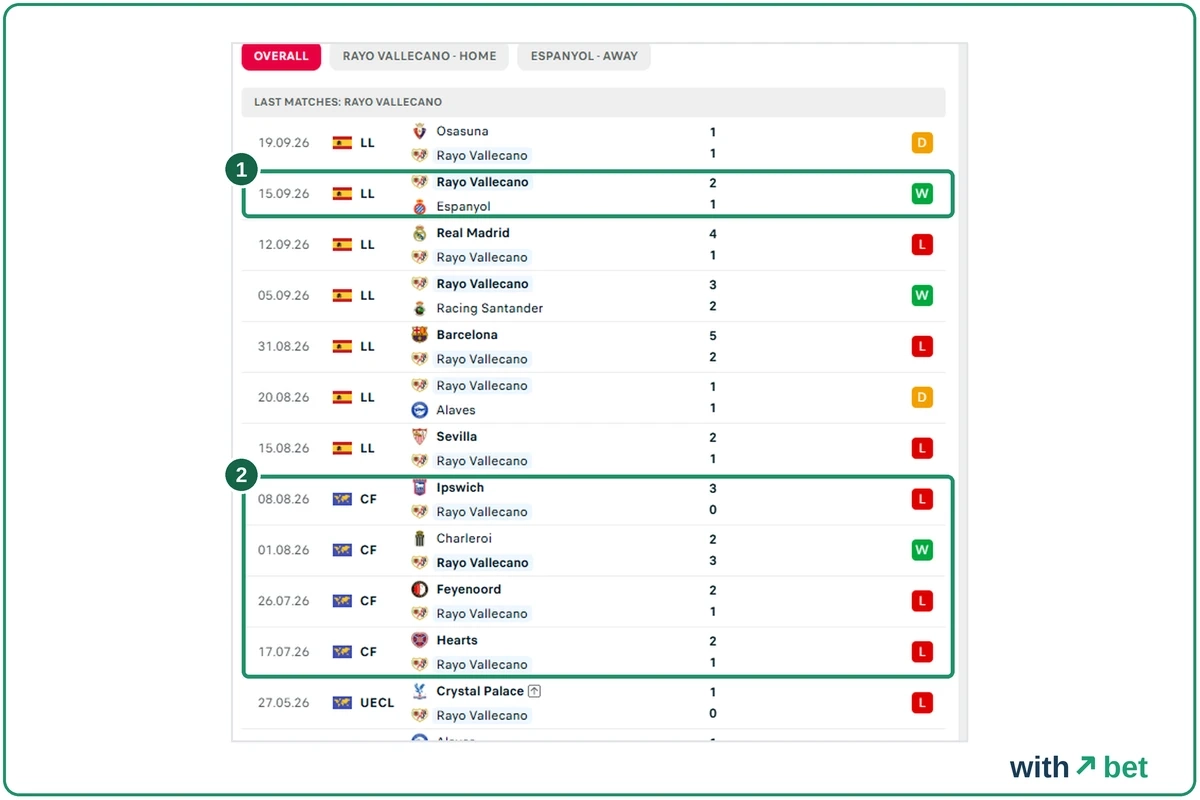Image resolution: width=1200 pixels, height=800 pixels.
Task: Open the Hearts team name link
Action: tap(457, 640)
